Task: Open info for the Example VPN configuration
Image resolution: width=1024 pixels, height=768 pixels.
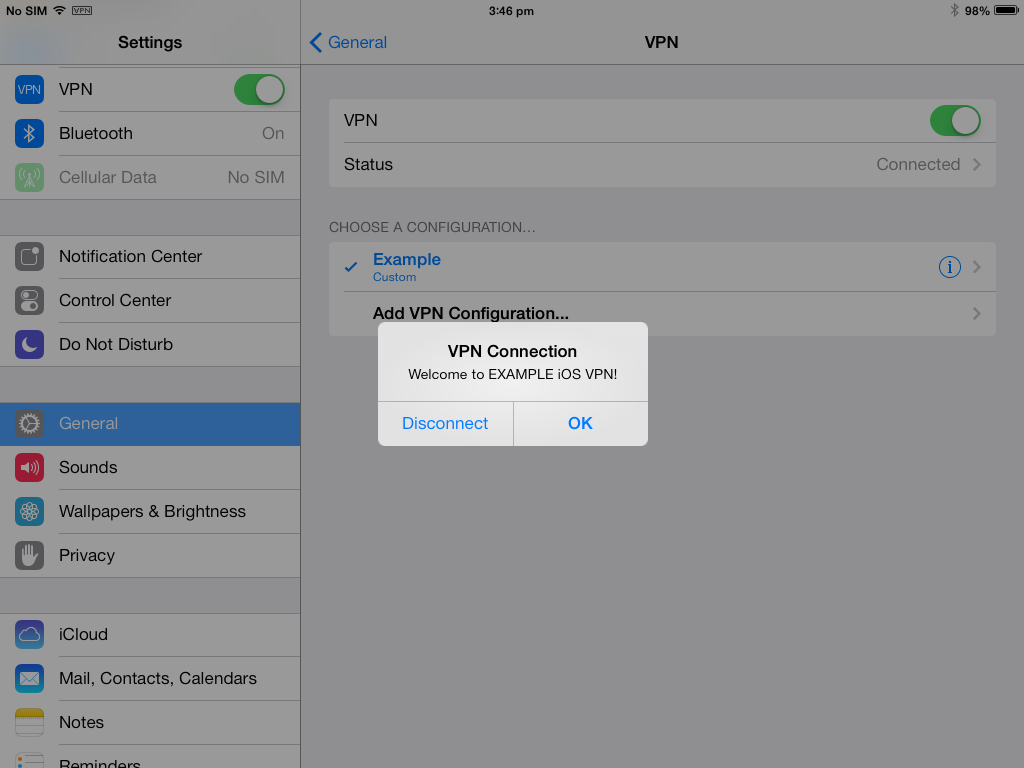Action: pyautogui.click(x=950, y=266)
